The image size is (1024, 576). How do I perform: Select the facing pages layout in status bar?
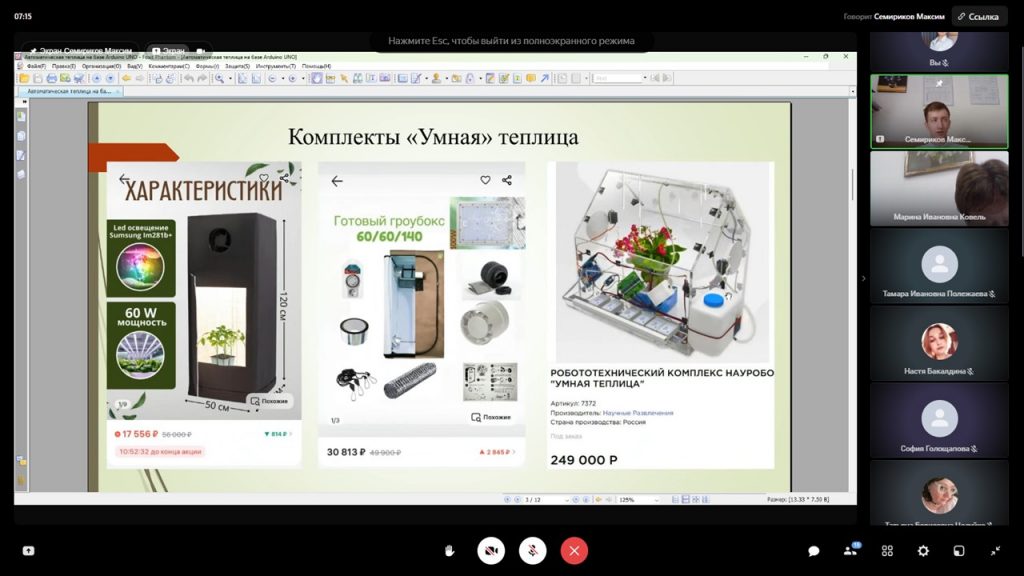click(695, 500)
